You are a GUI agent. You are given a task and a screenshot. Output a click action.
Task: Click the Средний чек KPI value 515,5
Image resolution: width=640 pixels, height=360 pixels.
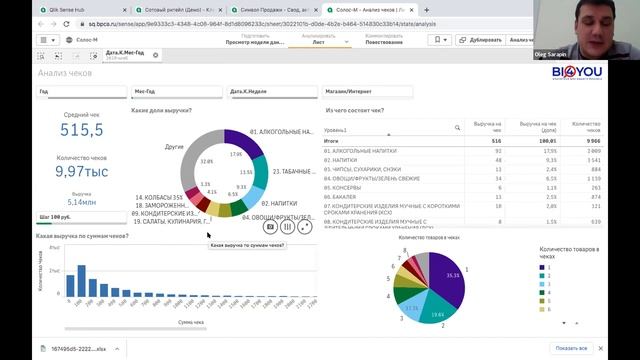coord(82,130)
